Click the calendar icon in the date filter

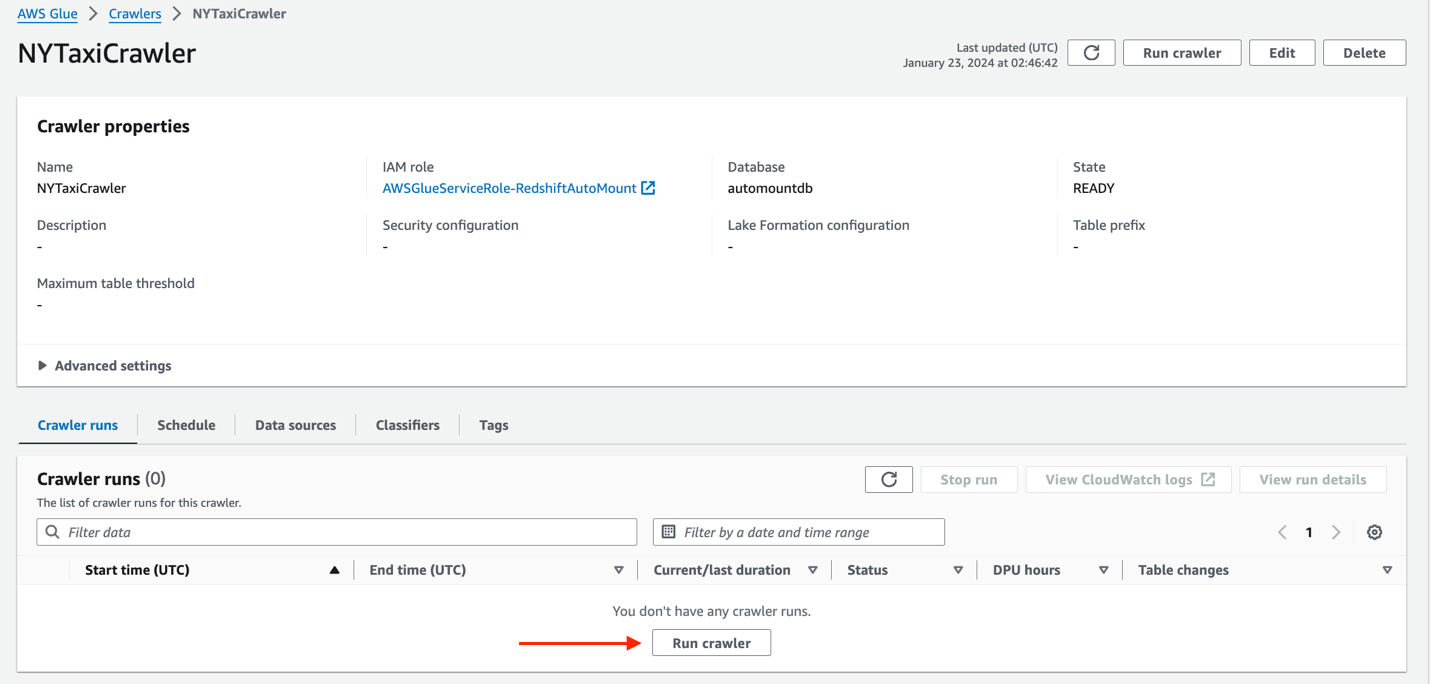[x=669, y=532]
